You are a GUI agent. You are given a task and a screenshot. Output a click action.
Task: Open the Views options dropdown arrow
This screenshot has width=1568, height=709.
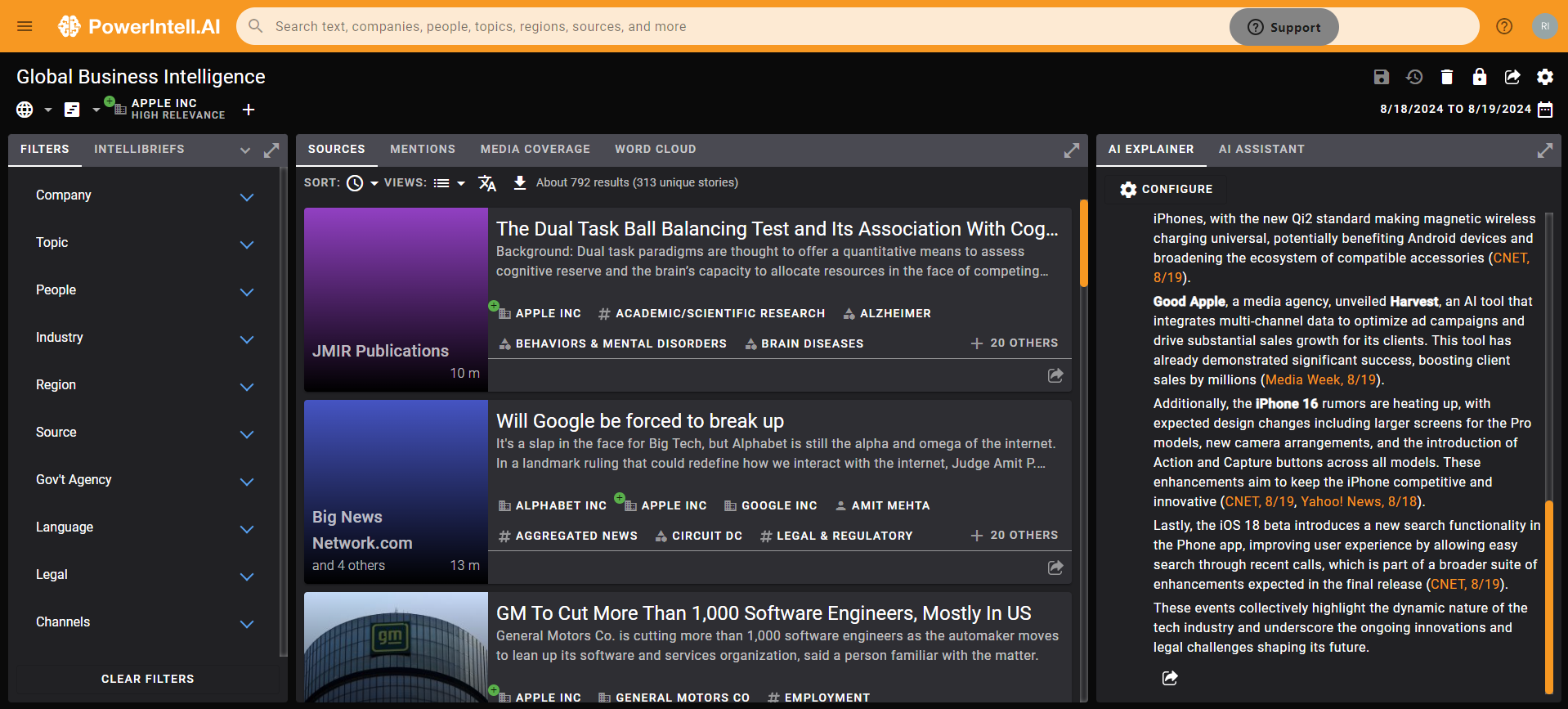pyautogui.click(x=461, y=183)
